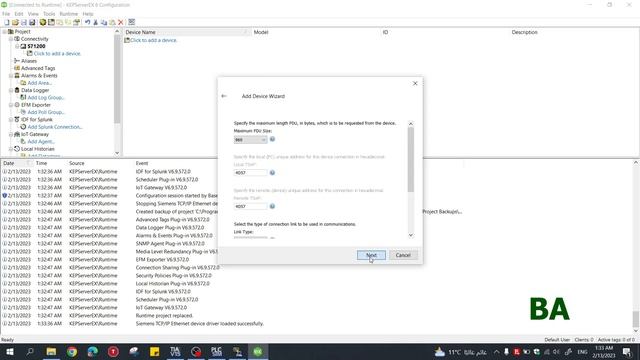Viewport: 640px width, 360px height.
Task: Open Google Chrome from taskbar
Action: pos(72,352)
